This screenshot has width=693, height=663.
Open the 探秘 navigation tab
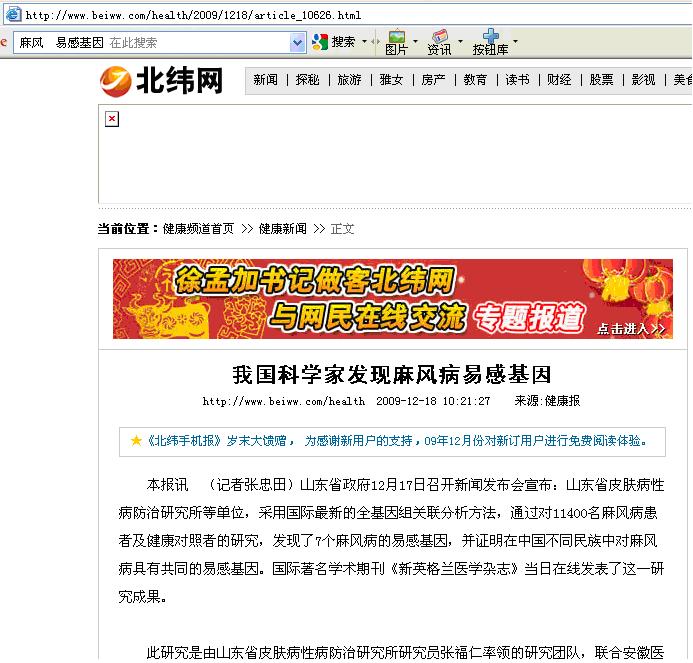[x=307, y=80]
